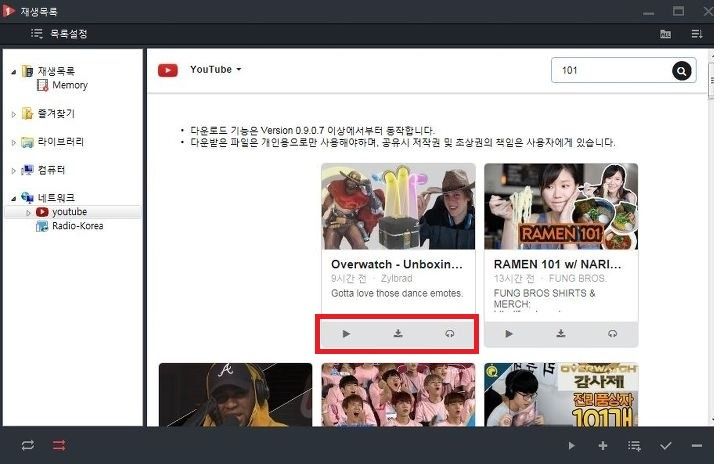
Task: Expand the 즐겨찾기 tree node
Action: click(x=14, y=114)
